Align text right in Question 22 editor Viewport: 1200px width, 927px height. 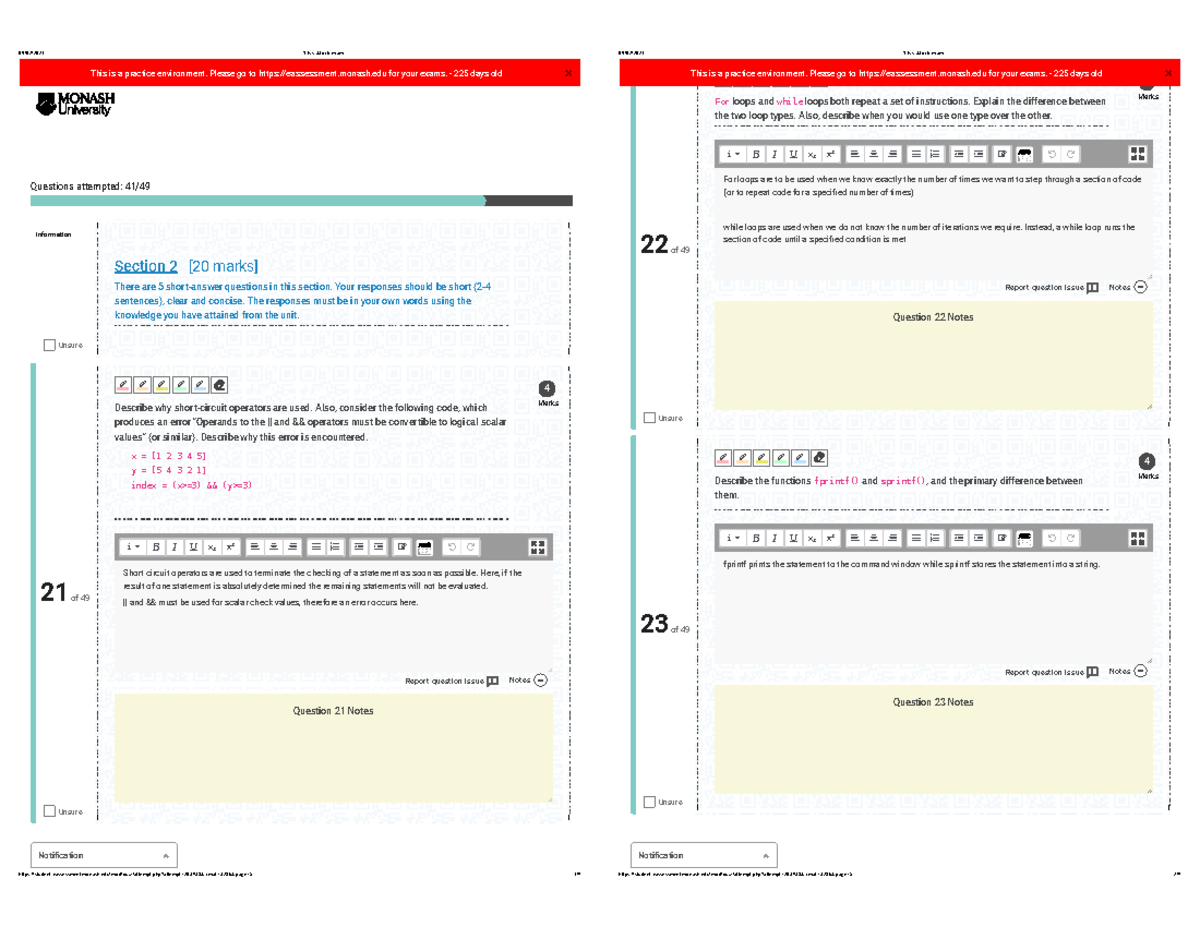892,154
